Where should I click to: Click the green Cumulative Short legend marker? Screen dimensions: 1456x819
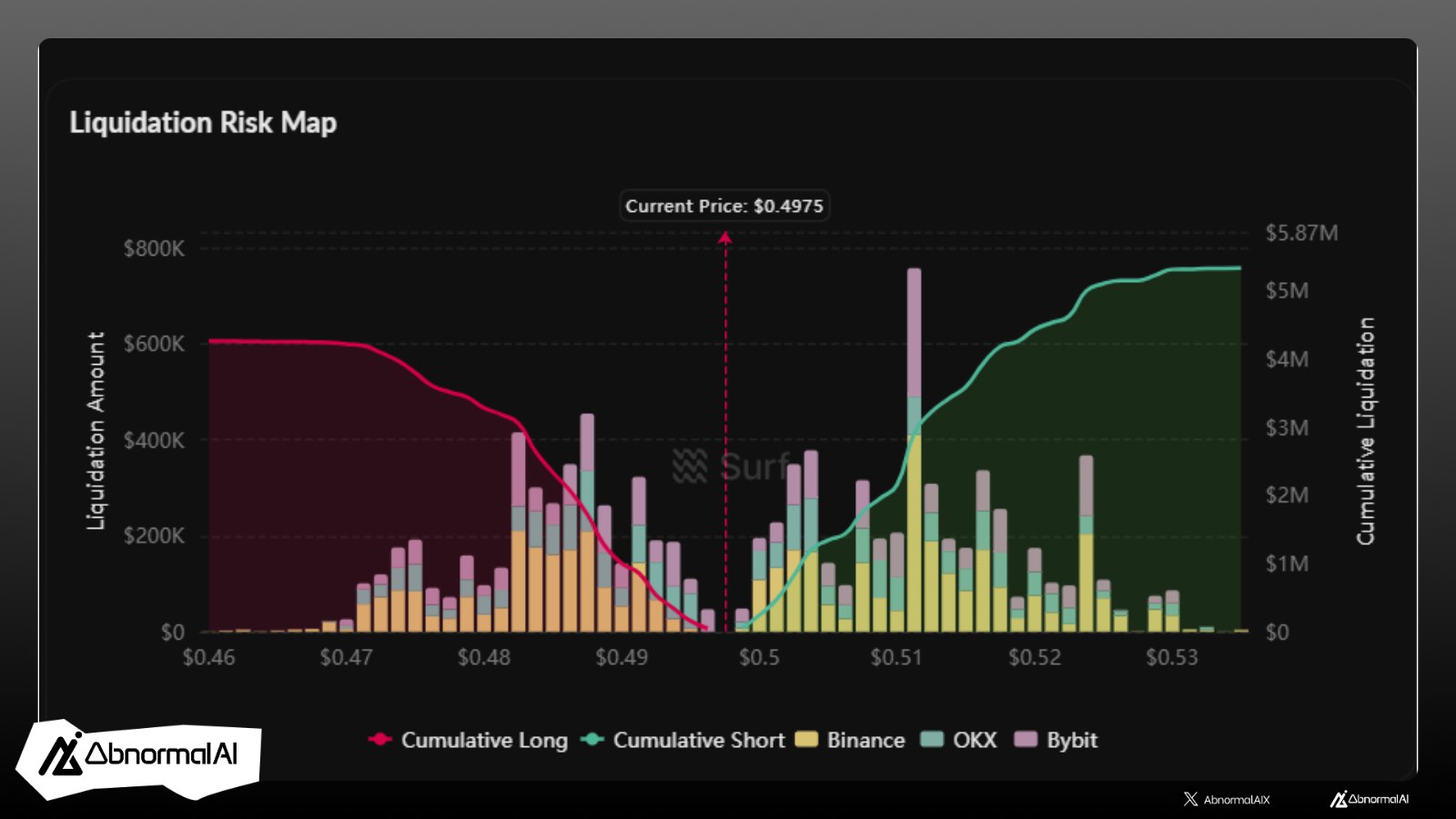(591, 740)
